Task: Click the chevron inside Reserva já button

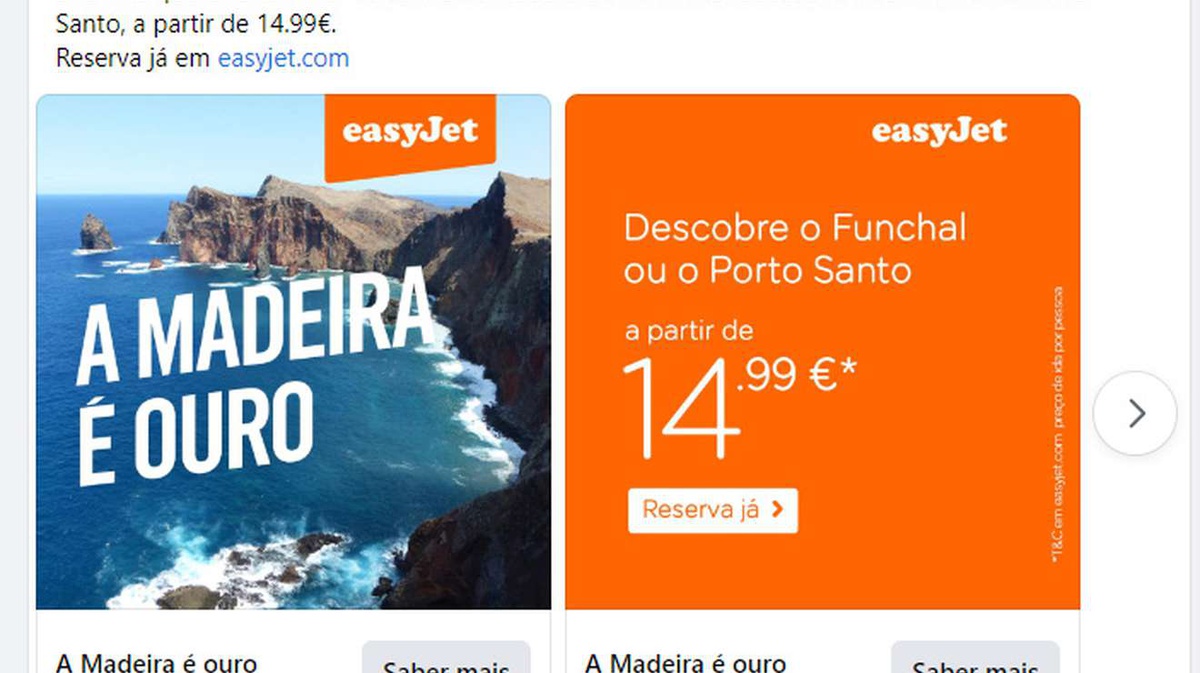Action: click(778, 510)
